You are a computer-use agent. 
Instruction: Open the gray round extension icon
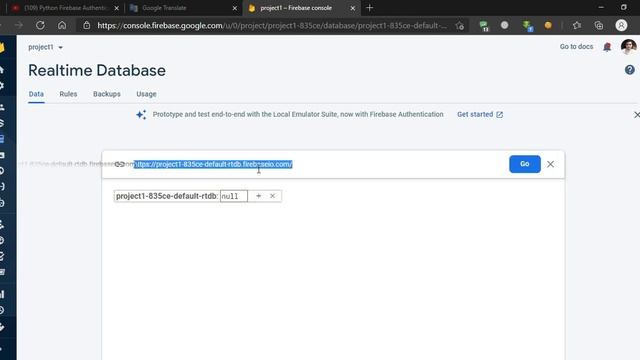504,25
